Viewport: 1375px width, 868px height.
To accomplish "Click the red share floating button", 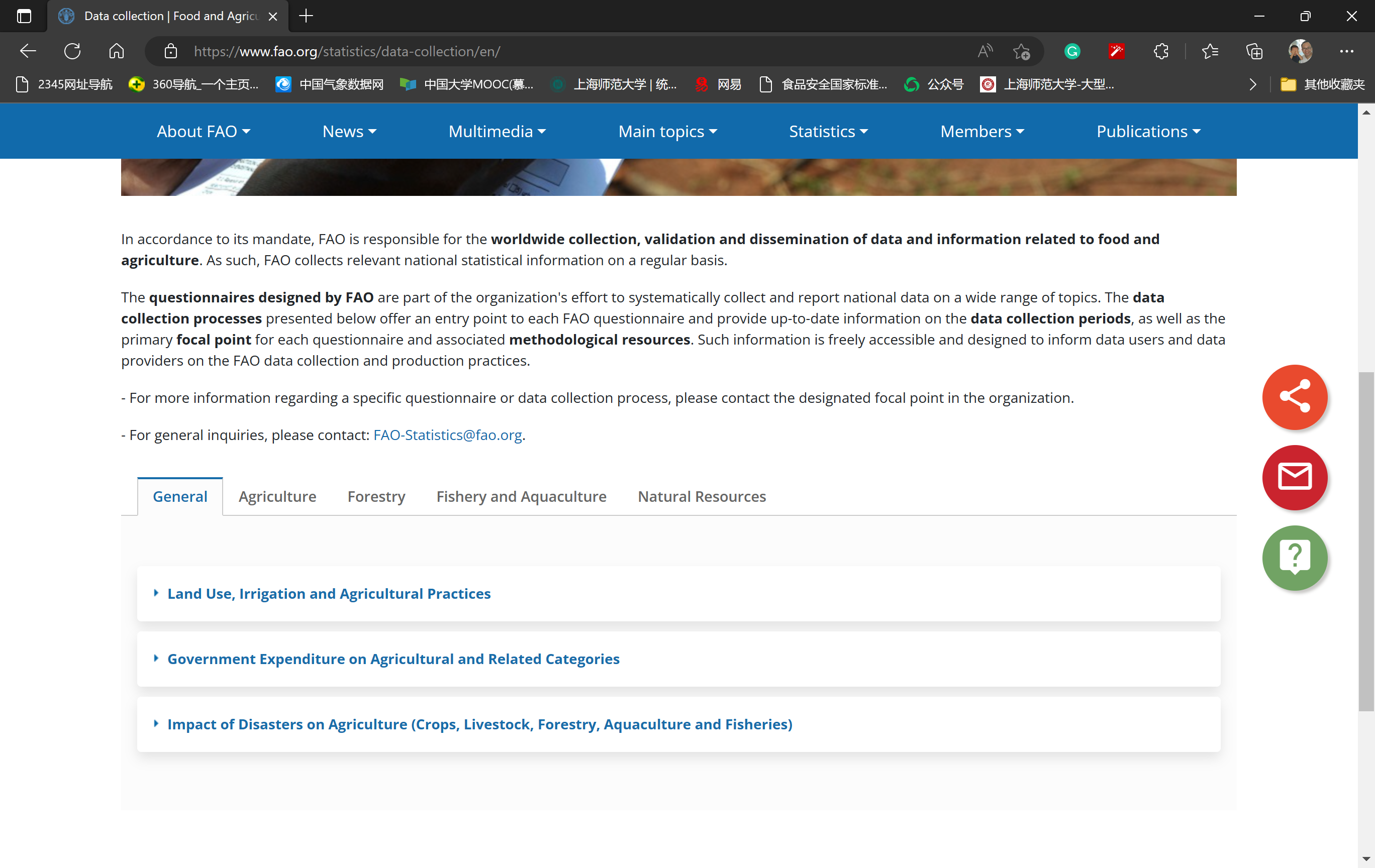I will point(1294,397).
